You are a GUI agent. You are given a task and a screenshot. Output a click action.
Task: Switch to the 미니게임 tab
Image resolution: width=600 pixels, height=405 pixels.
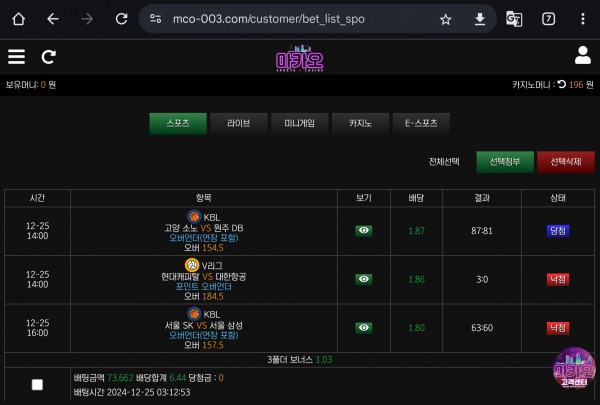pyautogui.click(x=300, y=123)
